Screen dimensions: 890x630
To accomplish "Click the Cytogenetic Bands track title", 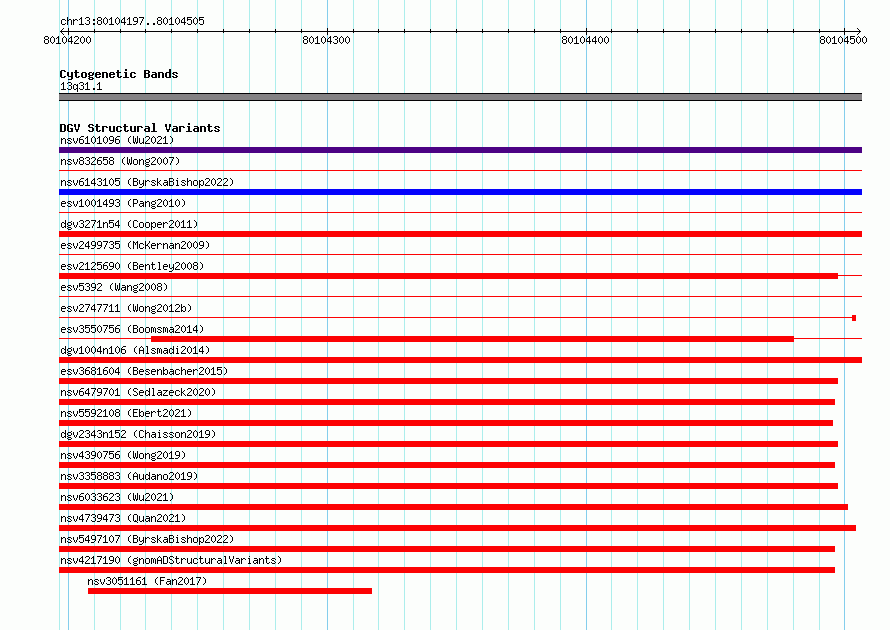I will pos(119,74).
